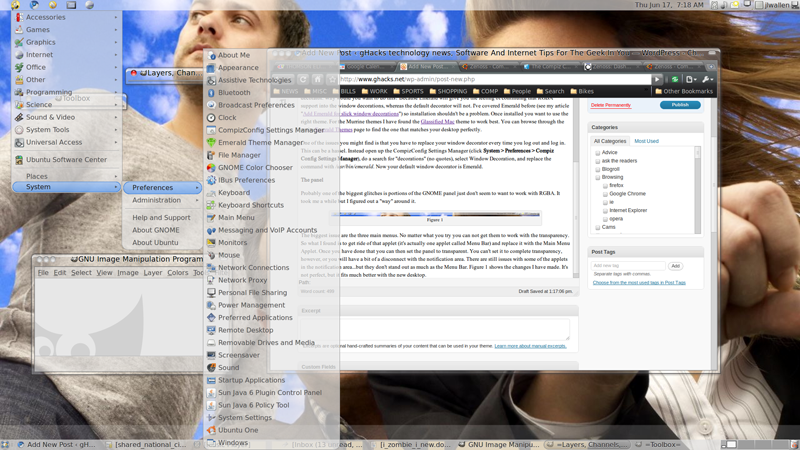
Task: Check the Advice category checkbox
Action: [598, 153]
